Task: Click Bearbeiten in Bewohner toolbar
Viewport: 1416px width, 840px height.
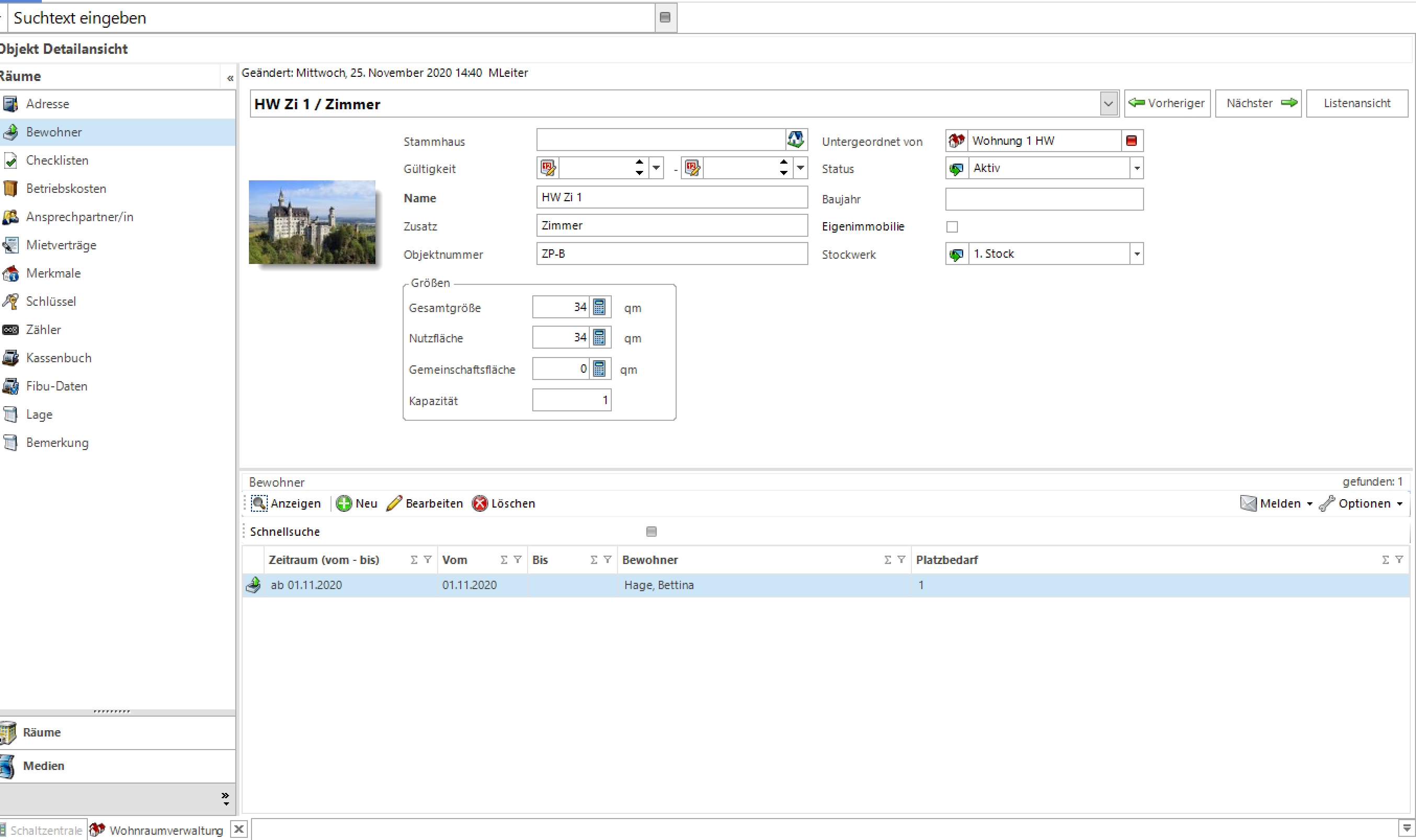Action: click(425, 503)
